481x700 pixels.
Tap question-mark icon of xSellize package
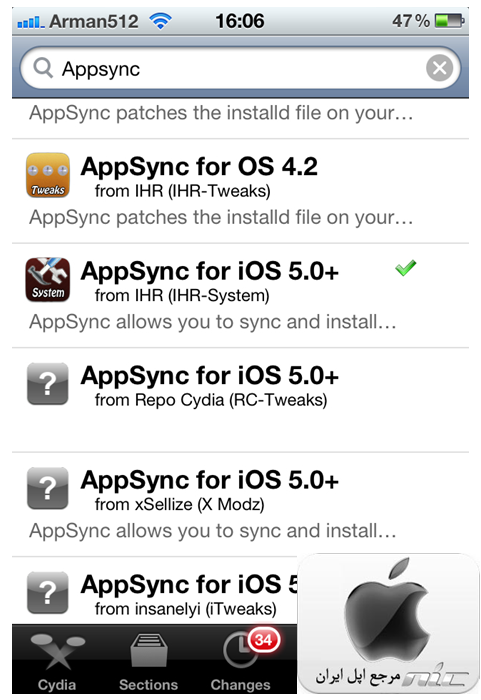tap(48, 488)
